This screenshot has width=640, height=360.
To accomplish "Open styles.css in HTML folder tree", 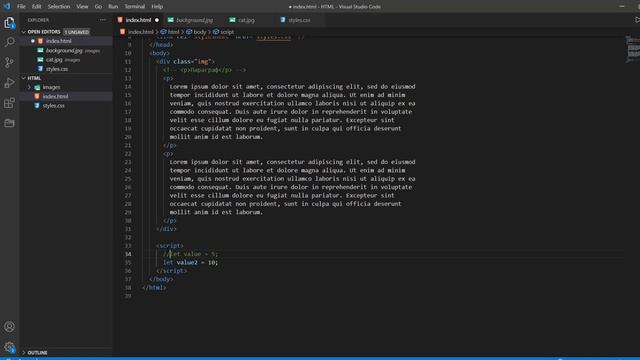I will 53,106.
